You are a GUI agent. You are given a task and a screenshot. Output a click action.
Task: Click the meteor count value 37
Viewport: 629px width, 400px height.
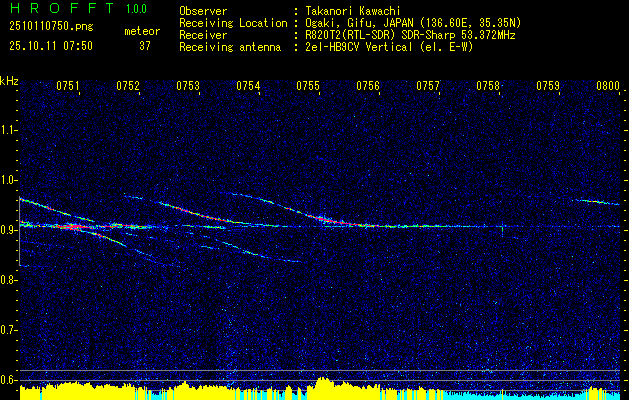click(x=144, y=46)
